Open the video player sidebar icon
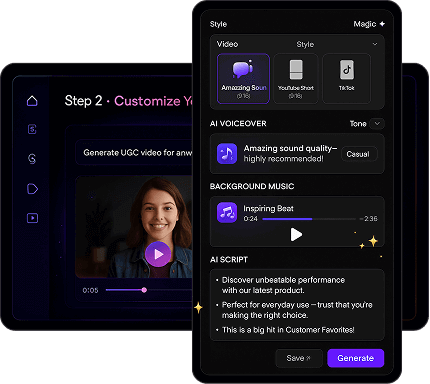 [x=32, y=218]
